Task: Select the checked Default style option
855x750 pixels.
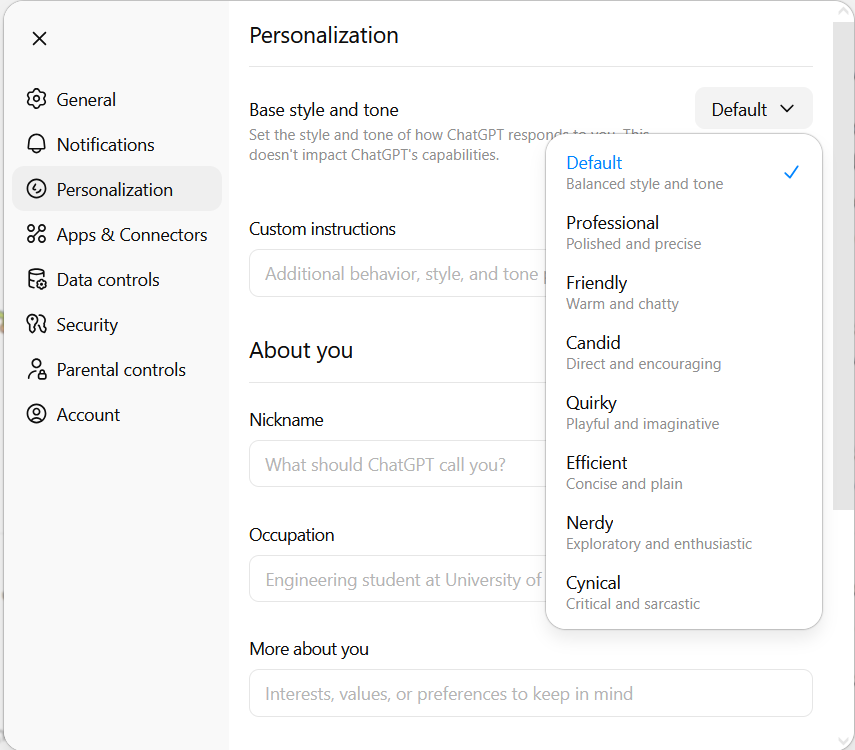Action: tap(683, 172)
